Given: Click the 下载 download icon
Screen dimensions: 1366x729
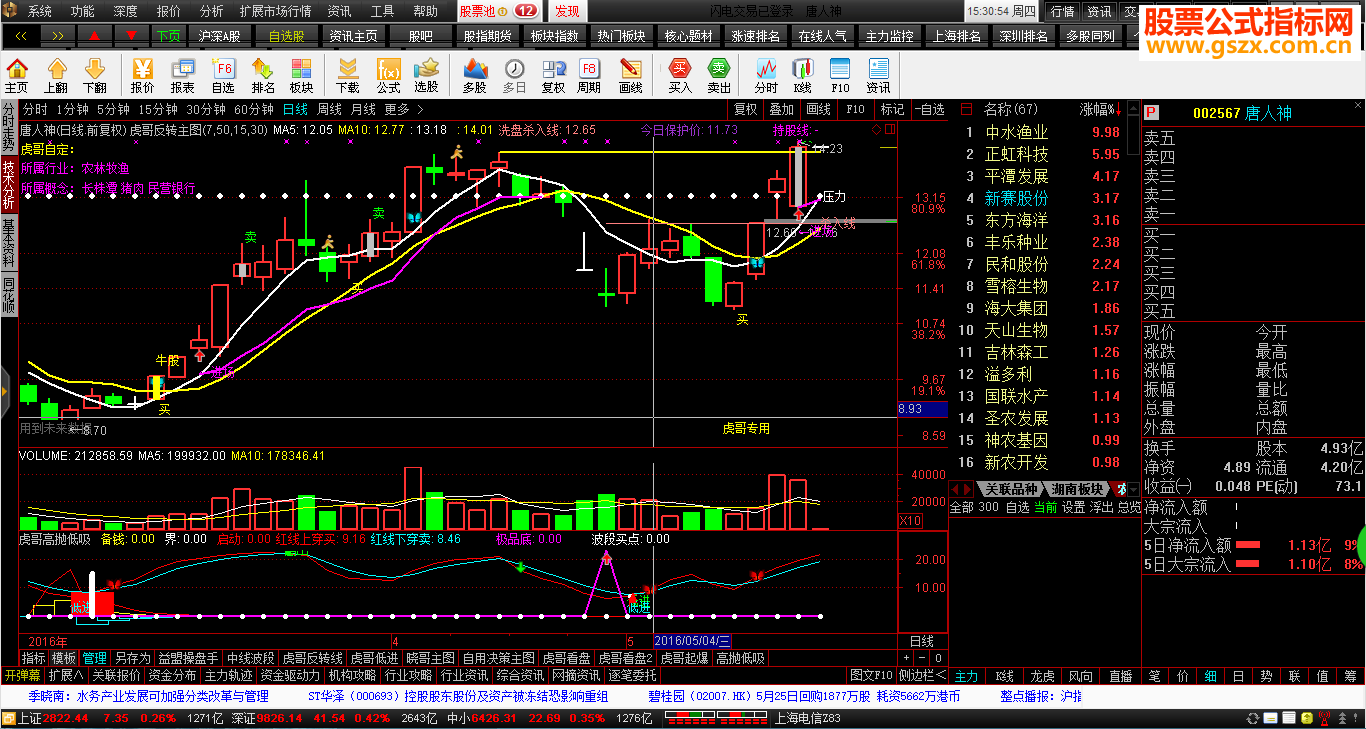Looking at the screenshot, I should (x=348, y=75).
